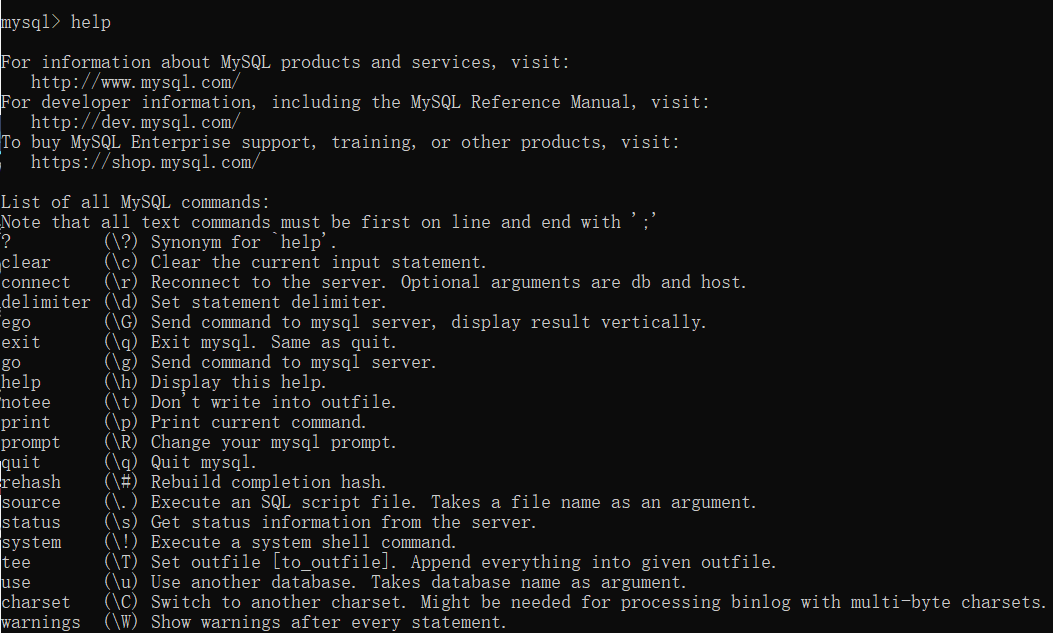Click the 'system' command name
Screen dimensions: 1053x633
[31, 542]
